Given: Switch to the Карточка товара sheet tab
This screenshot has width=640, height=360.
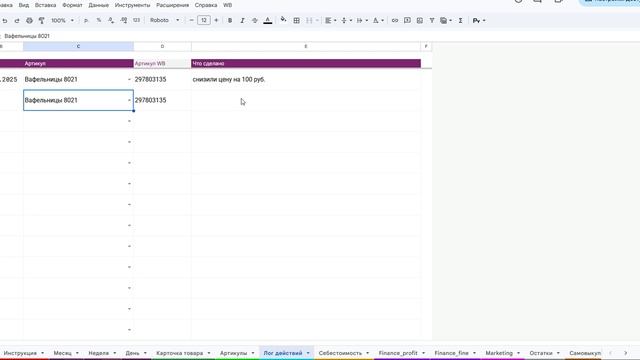Looking at the screenshot, I should pos(180,353).
